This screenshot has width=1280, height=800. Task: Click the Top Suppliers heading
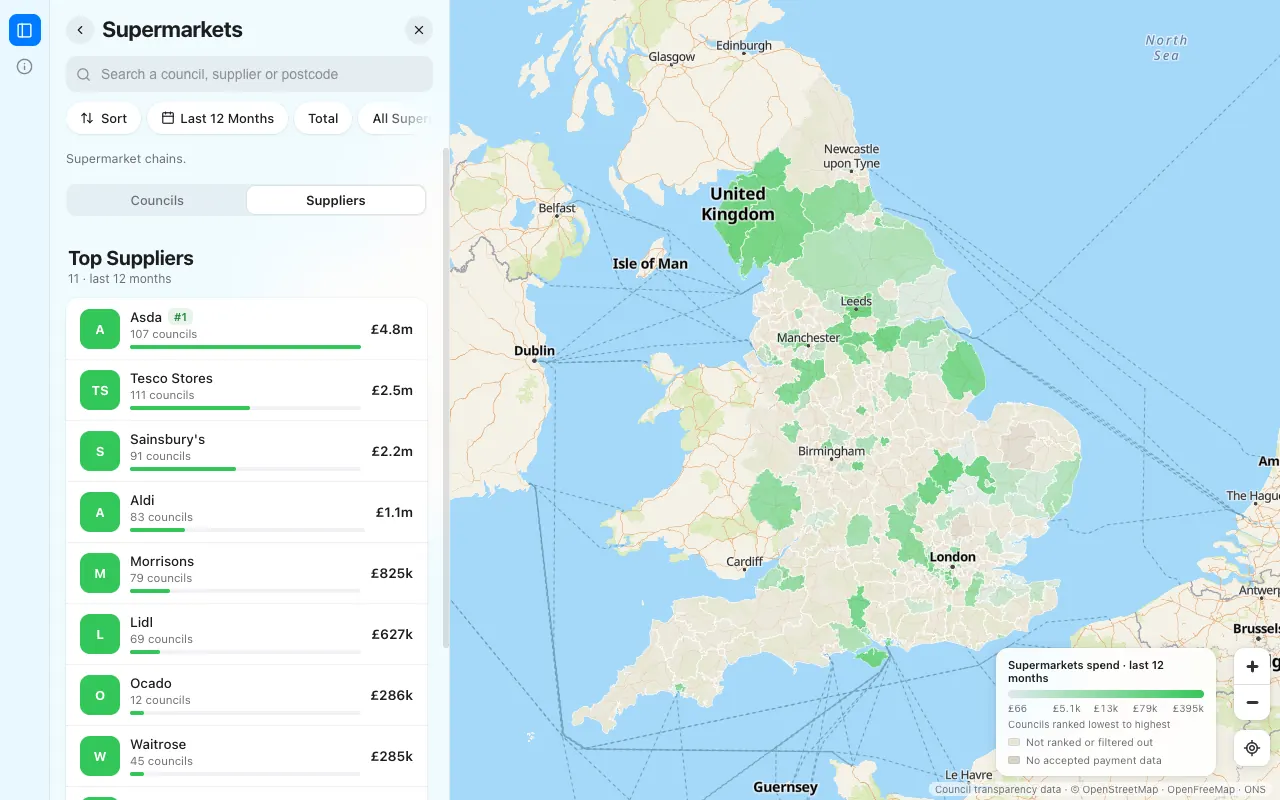click(x=131, y=258)
